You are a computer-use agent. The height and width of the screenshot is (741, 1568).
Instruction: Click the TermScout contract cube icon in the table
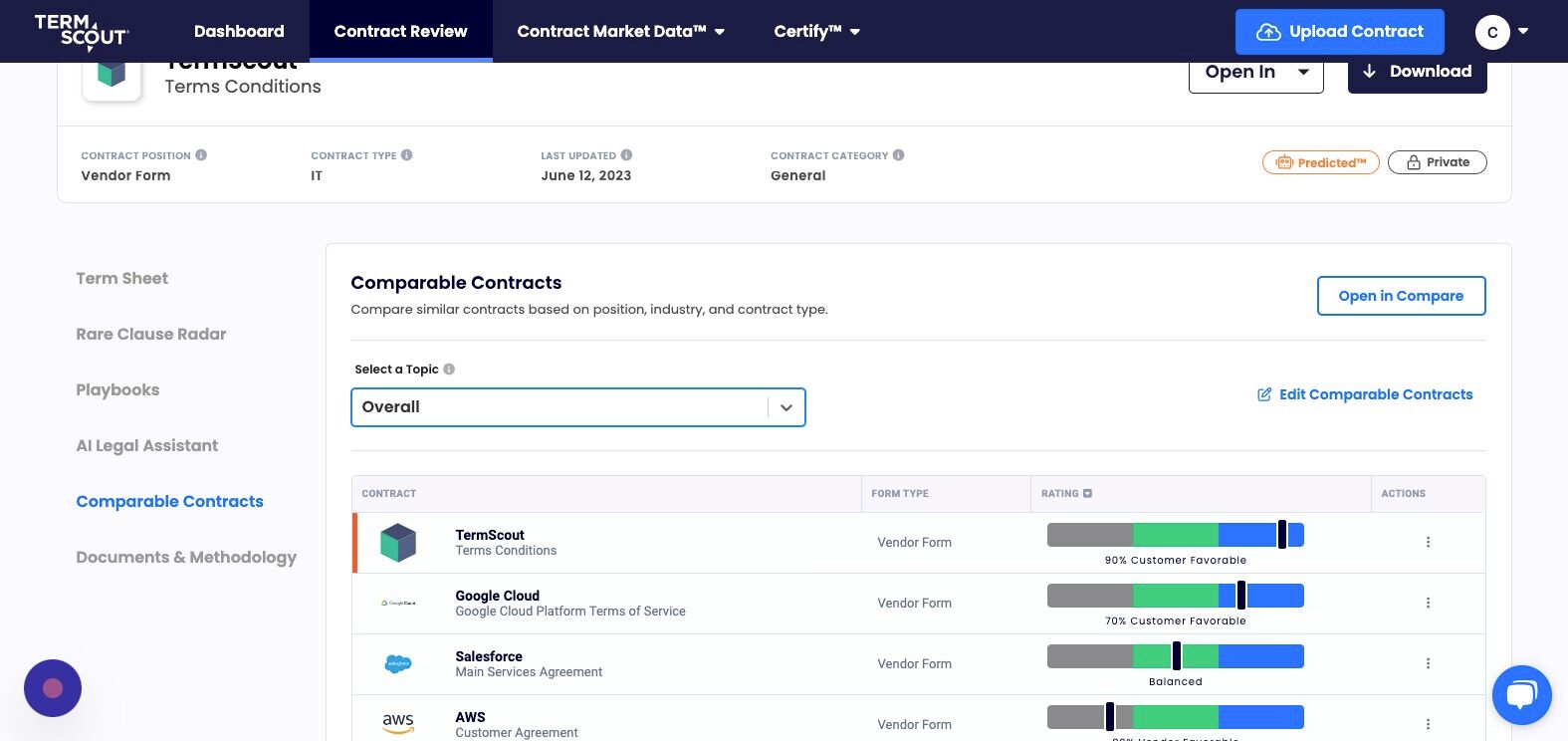tap(398, 543)
